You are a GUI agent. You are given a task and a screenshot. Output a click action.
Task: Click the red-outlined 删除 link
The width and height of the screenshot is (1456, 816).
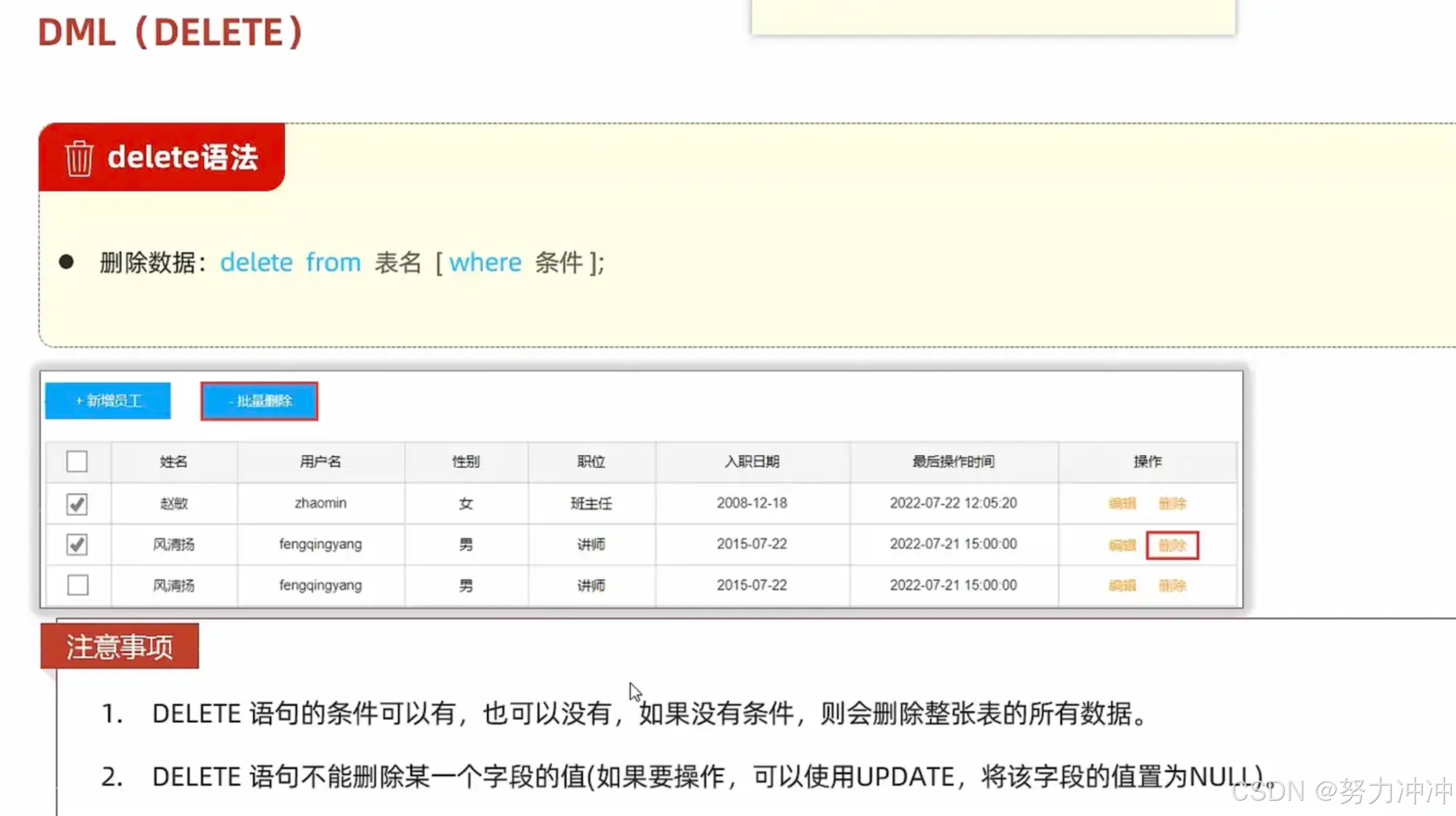pos(1172,545)
